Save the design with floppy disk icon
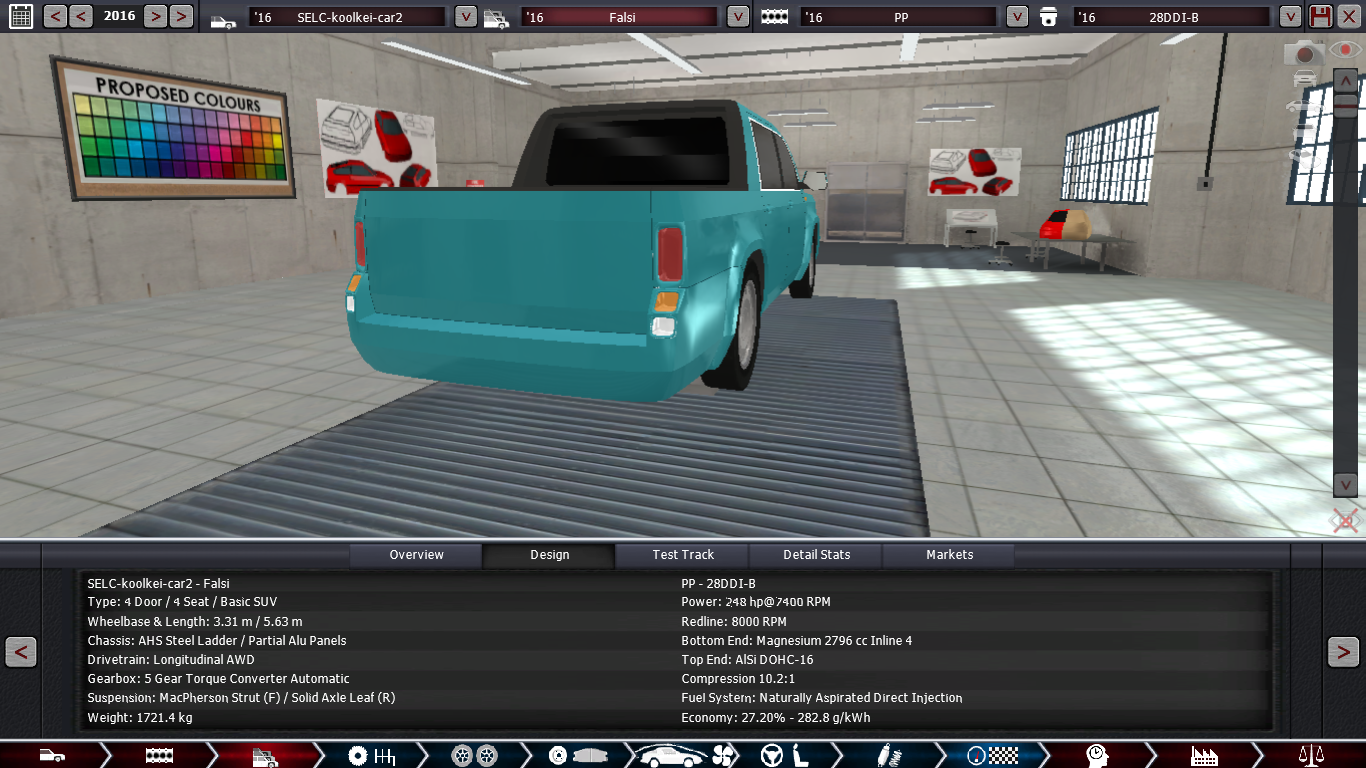This screenshot has height=768, width=1366. pyautogui.click(x=1321, y=16)
